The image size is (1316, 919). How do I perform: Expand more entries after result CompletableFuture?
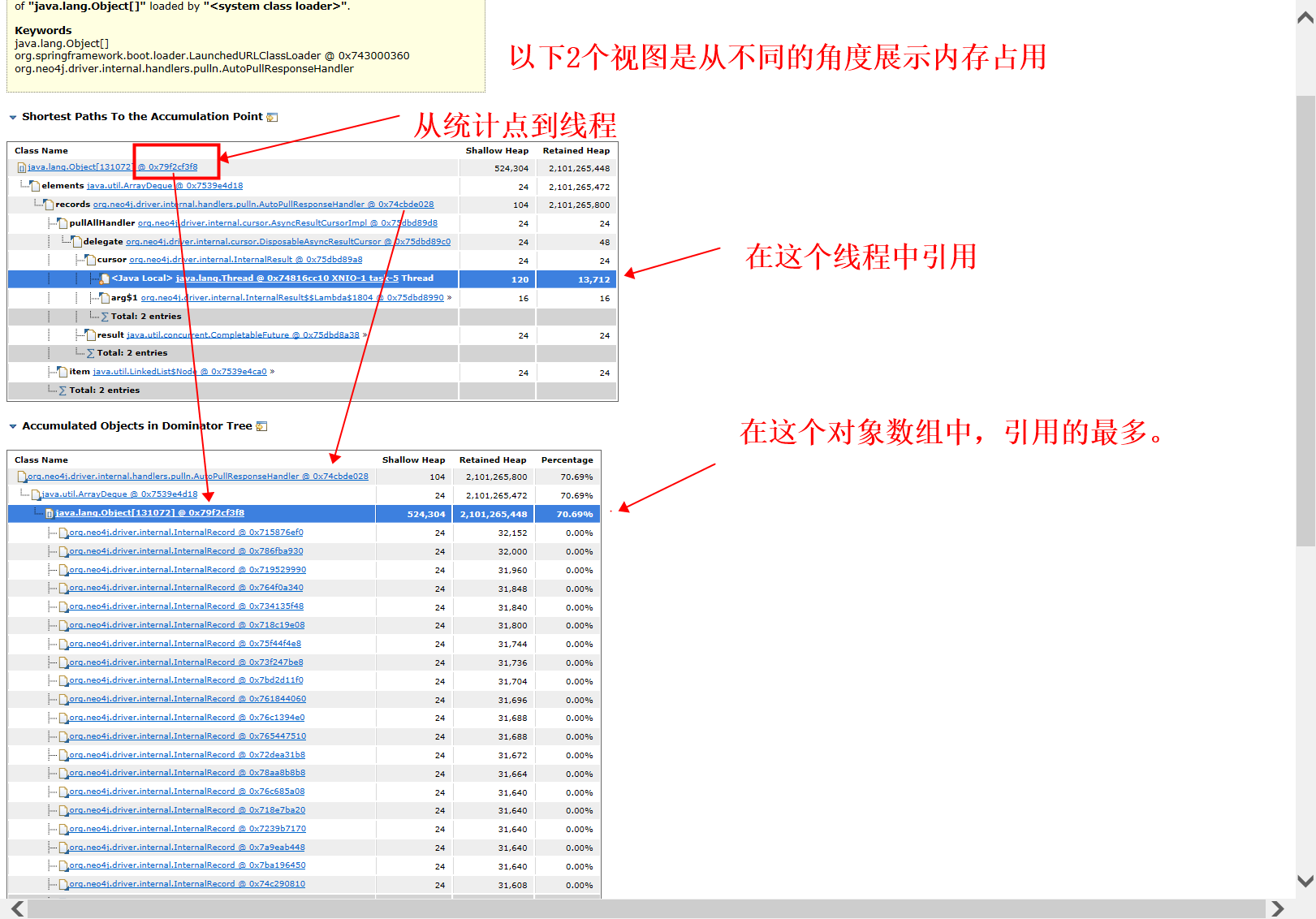coord(365,335)
